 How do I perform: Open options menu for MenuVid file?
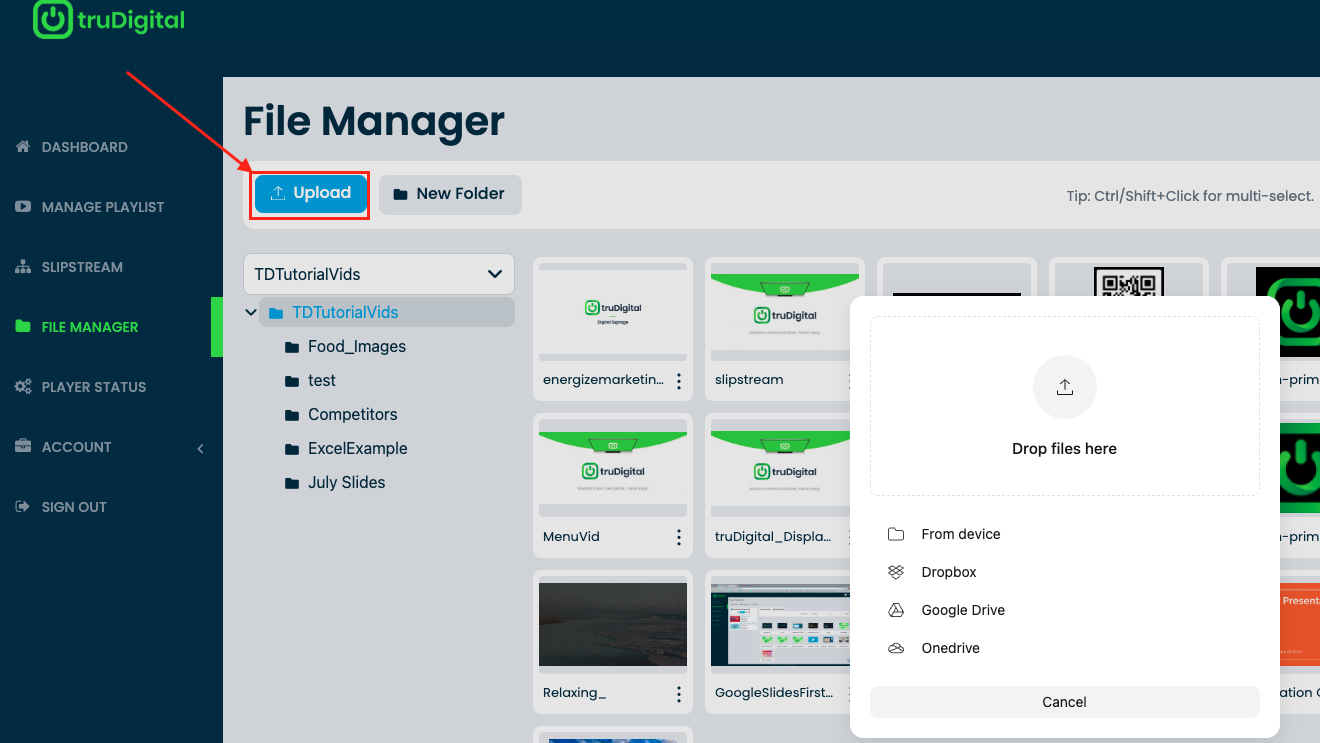click(x=679, y=538)
